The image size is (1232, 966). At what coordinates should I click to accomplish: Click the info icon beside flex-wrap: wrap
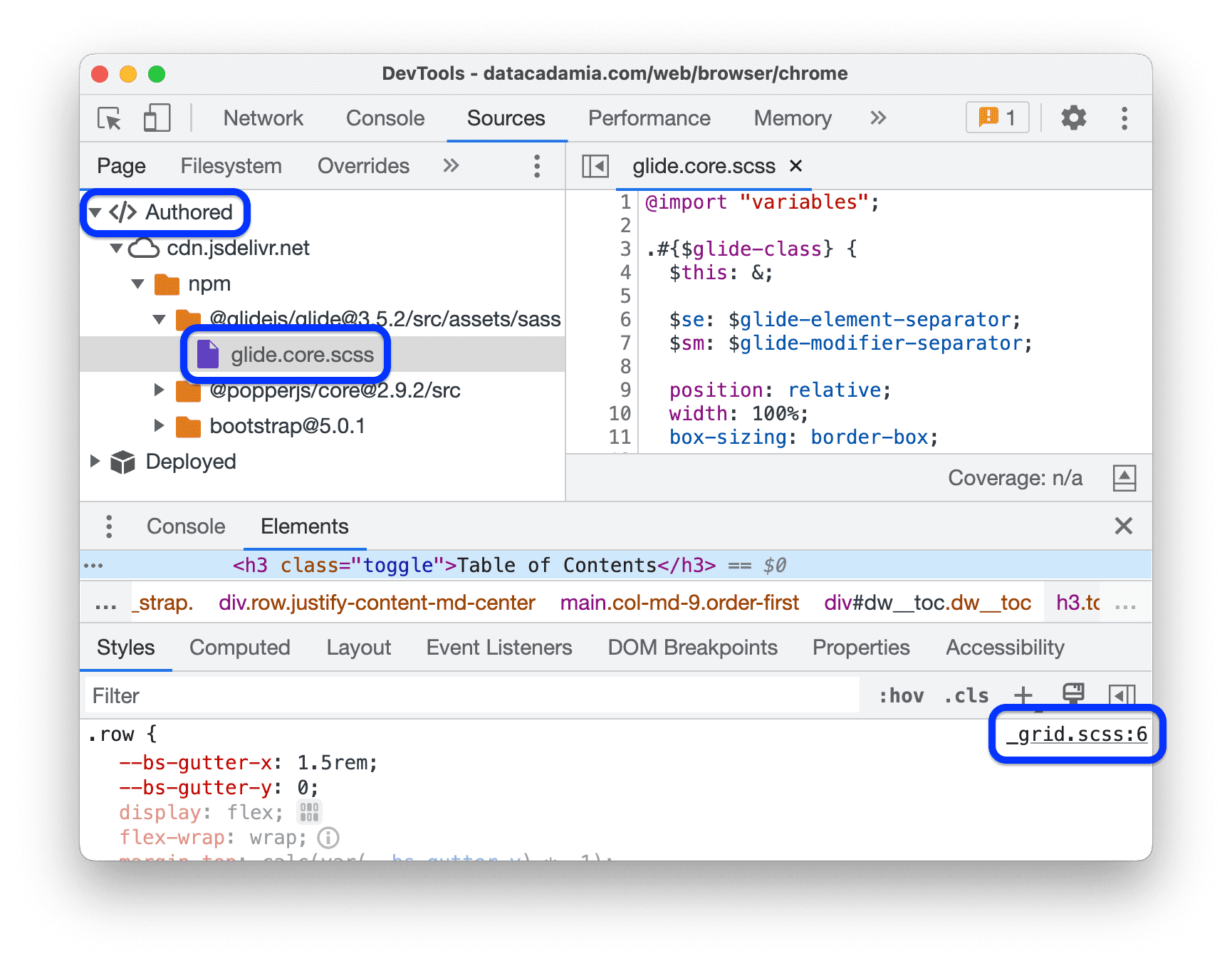328,837
